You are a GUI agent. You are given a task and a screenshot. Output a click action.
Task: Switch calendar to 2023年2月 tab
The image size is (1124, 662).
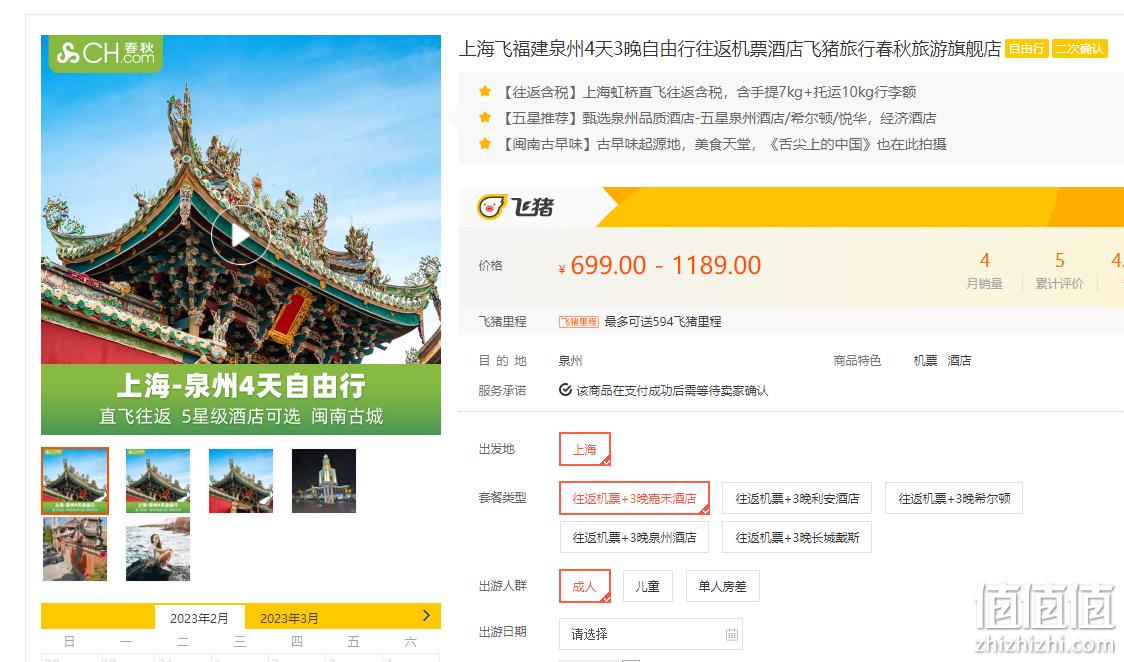199,618
